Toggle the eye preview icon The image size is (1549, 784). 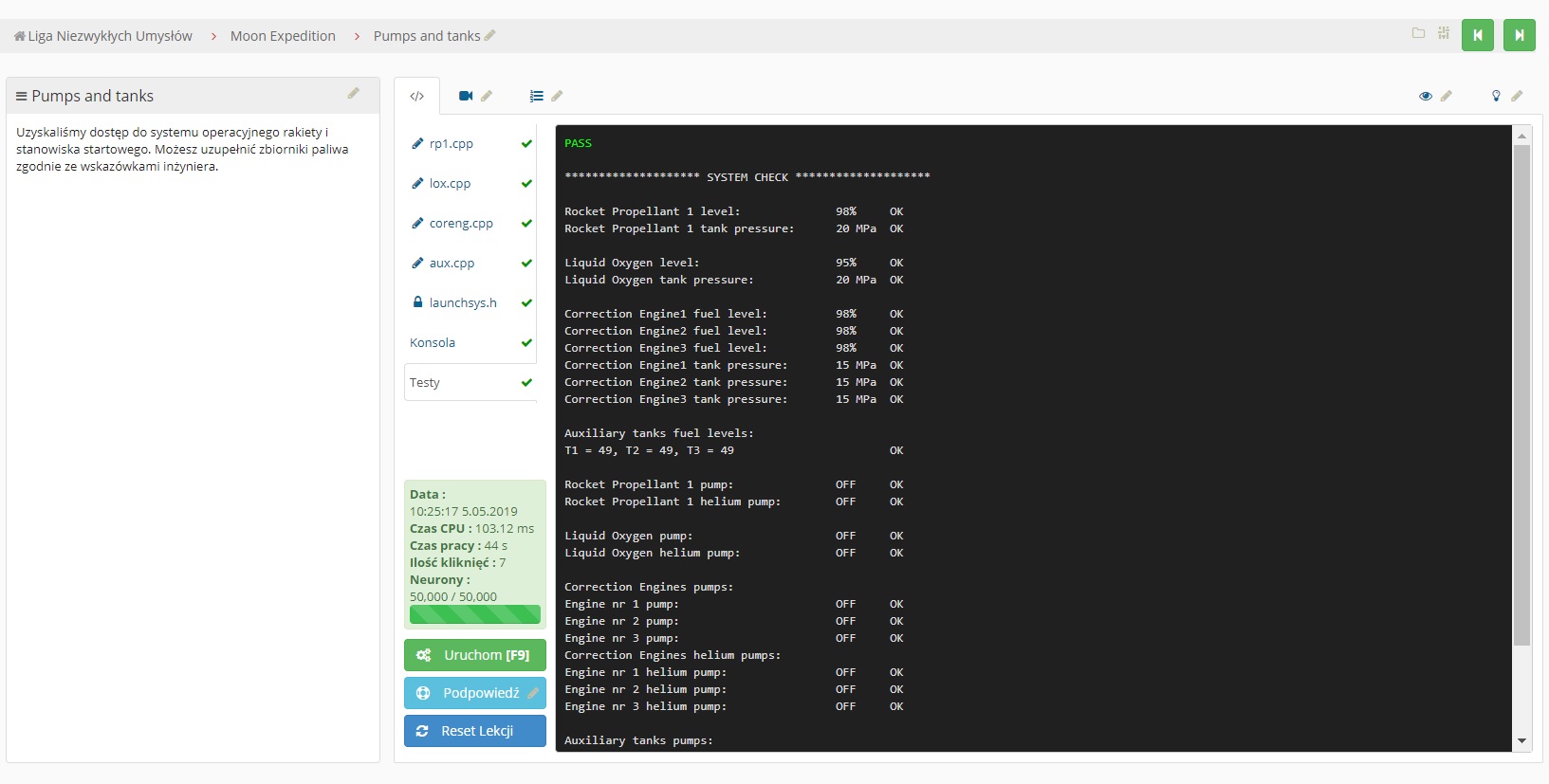pyautogui.click(x=1426, y=96)
